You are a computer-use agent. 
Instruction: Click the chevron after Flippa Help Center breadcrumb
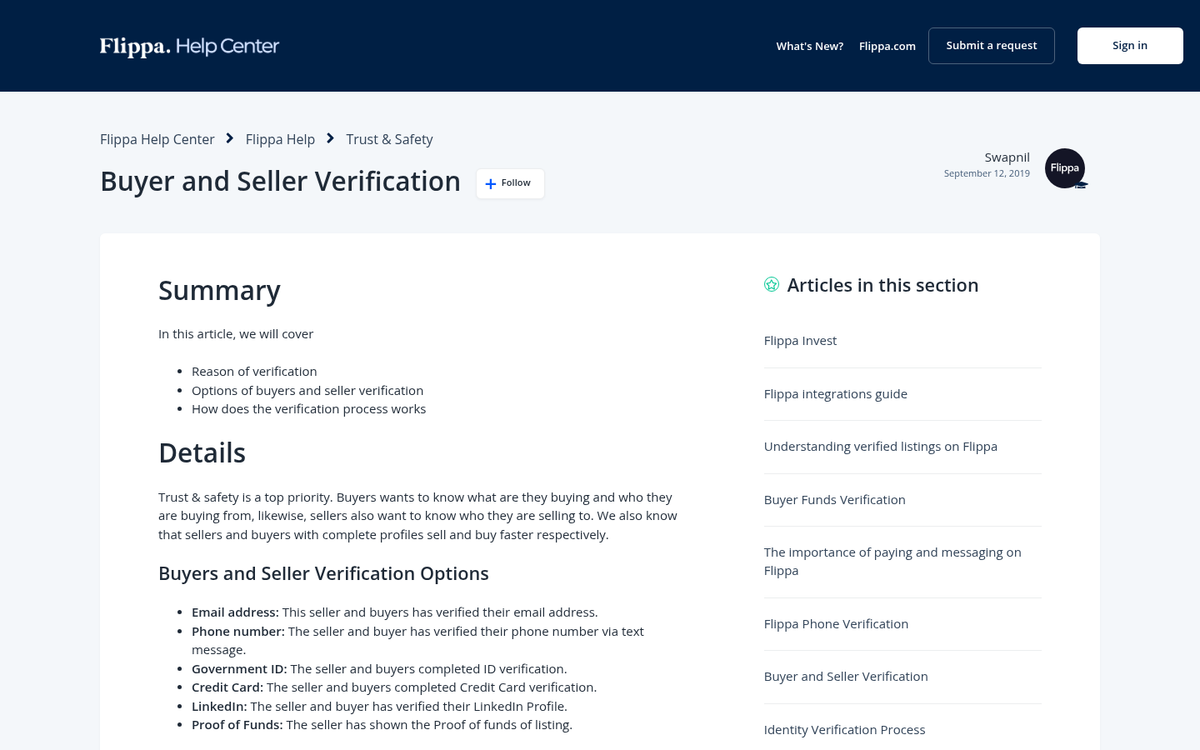(229, 138)
